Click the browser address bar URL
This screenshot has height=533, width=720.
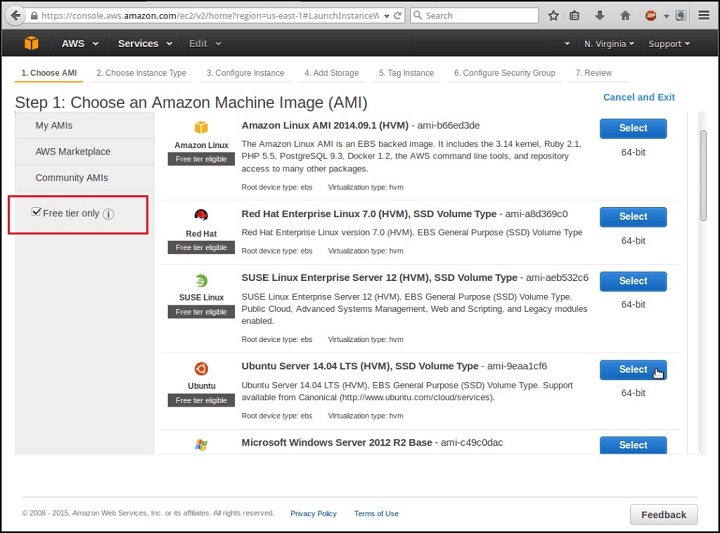[x=209, y=16]
